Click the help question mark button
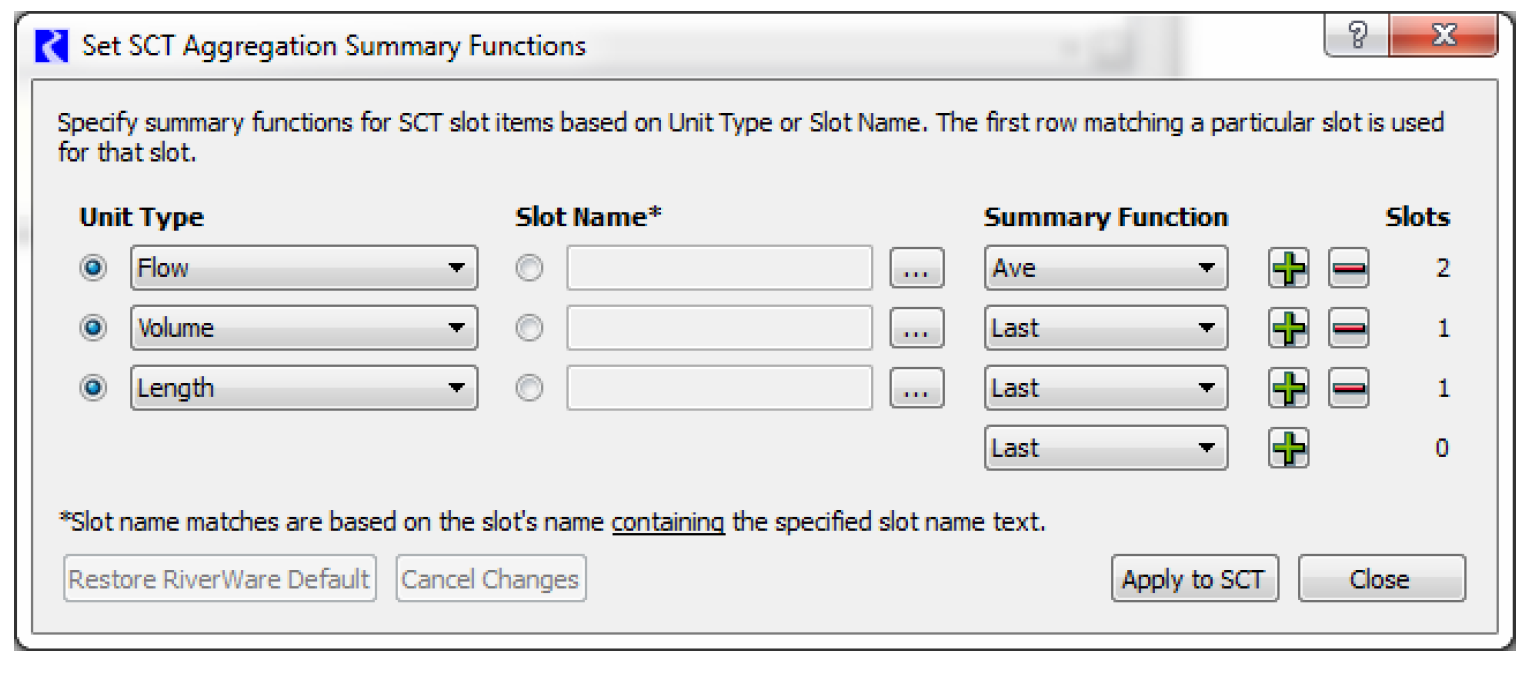 click(x=1357, y=38)
